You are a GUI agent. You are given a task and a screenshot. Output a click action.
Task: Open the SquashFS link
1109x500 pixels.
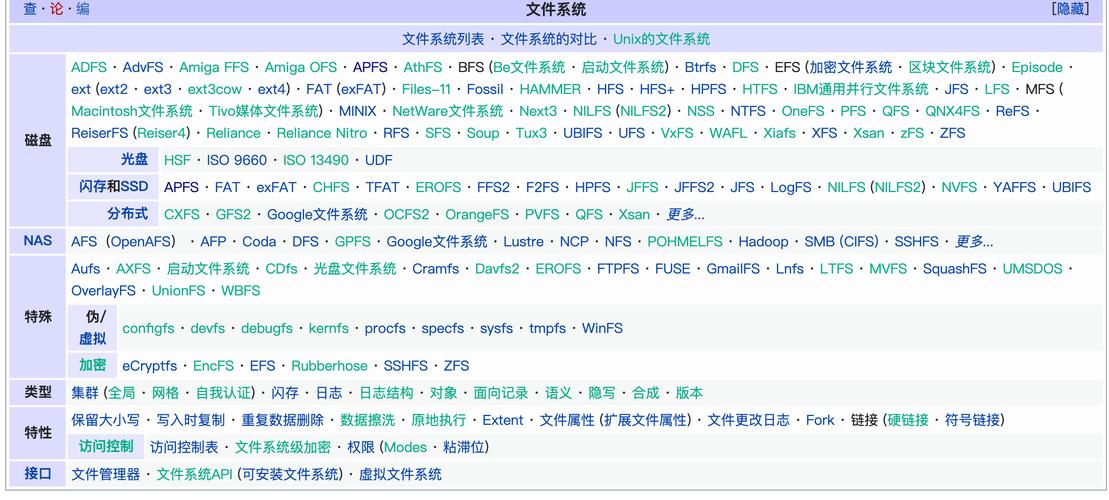point(954,269)
